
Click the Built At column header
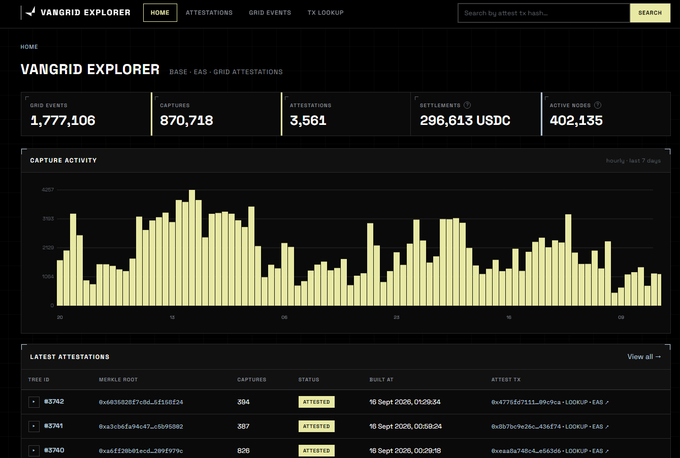(x=381, y=379)
